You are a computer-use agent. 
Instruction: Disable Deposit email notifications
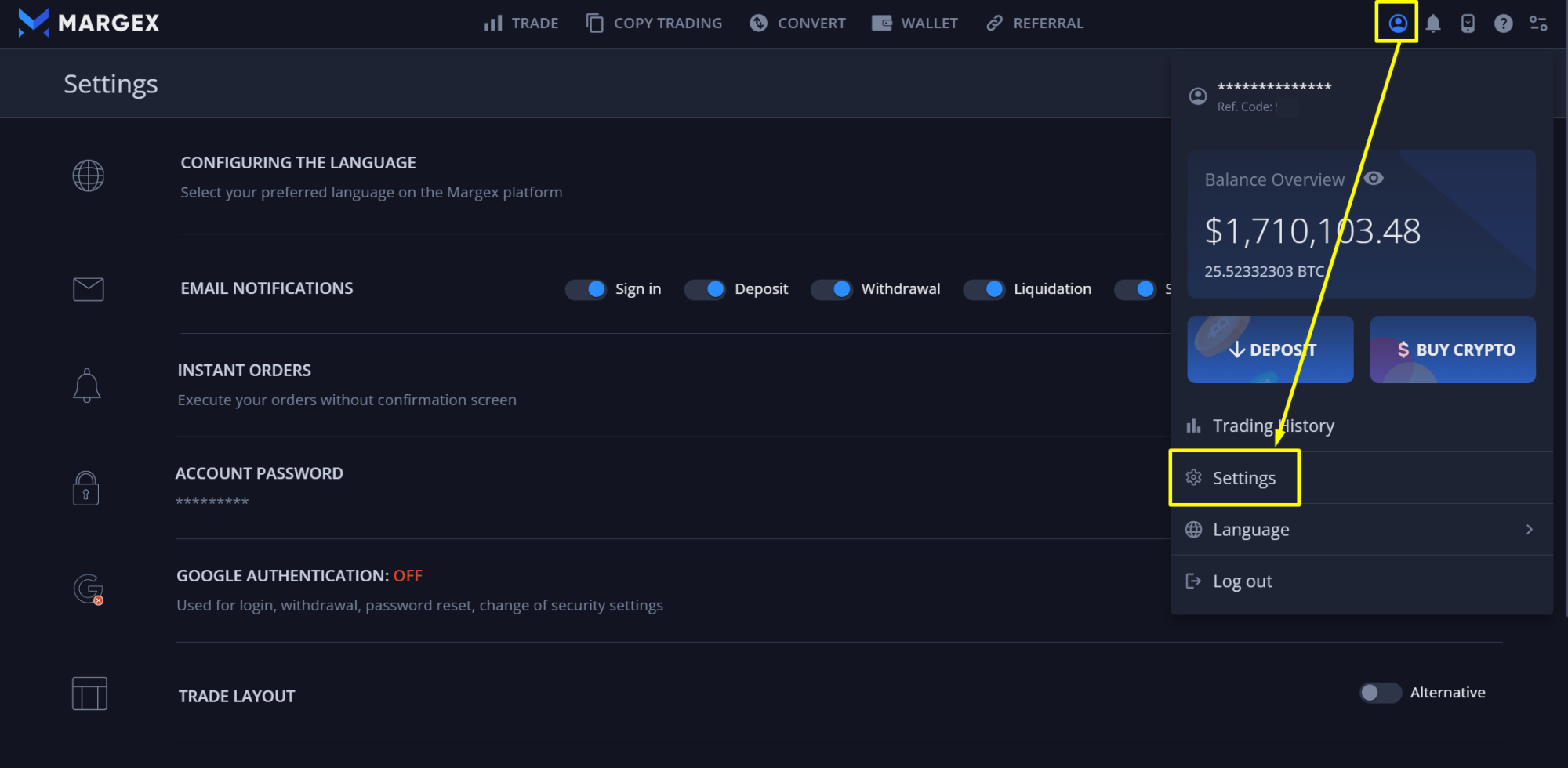tap(705, 289)
